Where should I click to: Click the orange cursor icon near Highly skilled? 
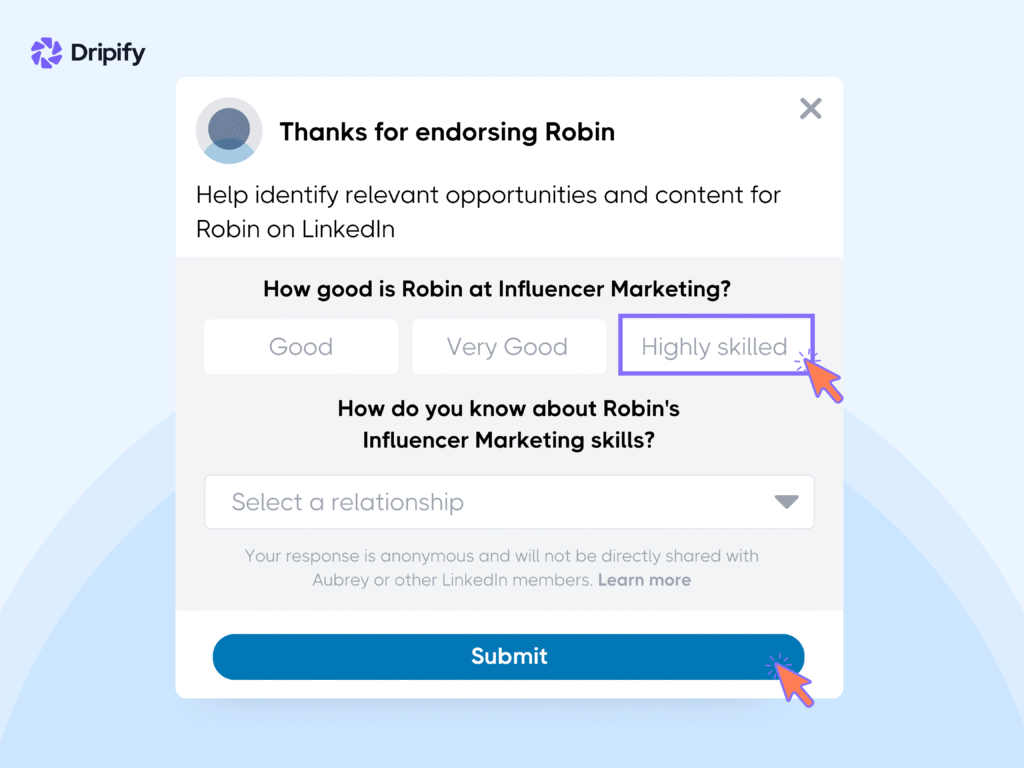pyautogui.click(x=820, y=378)
